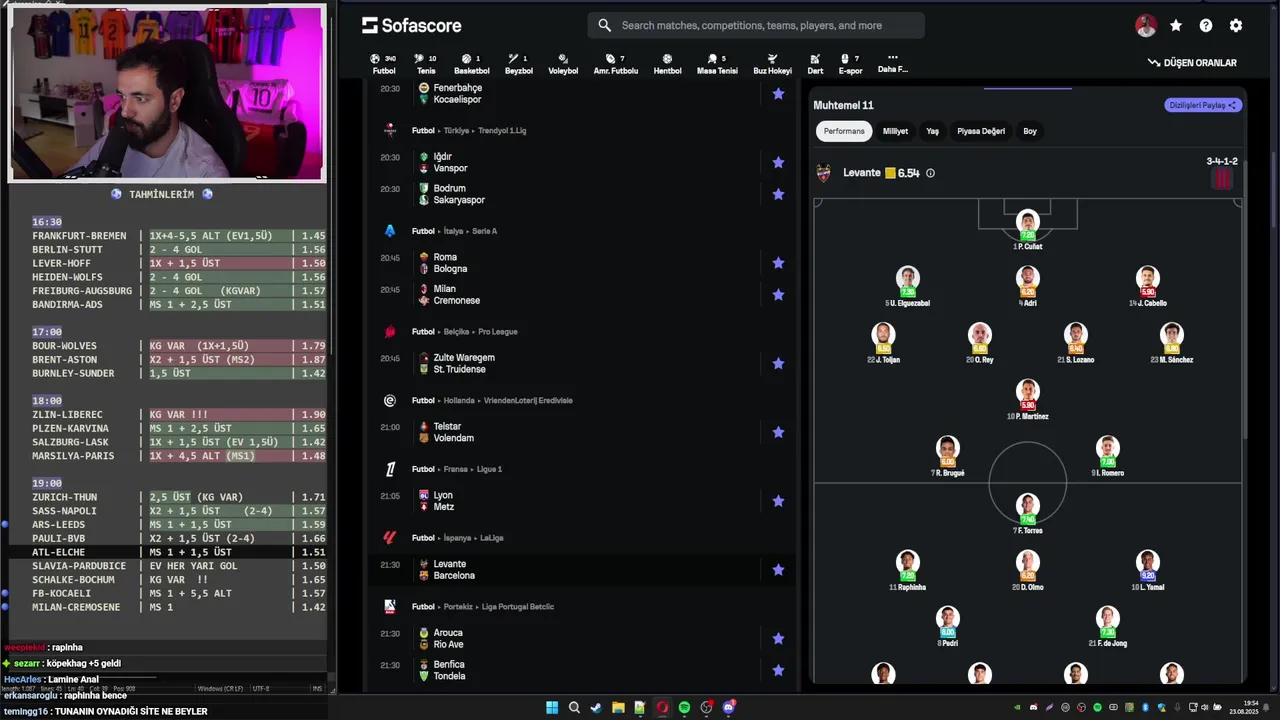Open the Beyzbol sport category
The height and width of the screenshot is (720, 1280).
(519, 64)
